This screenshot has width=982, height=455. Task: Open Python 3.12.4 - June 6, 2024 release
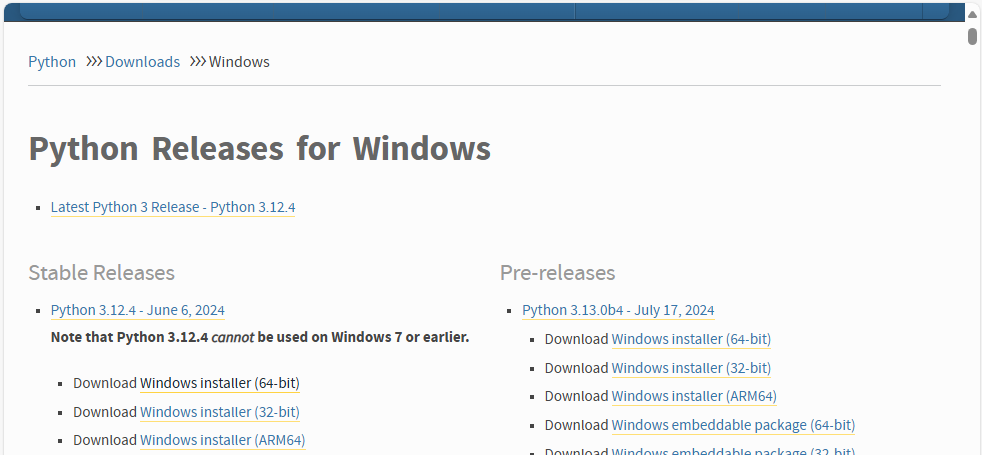(x=138, y=310)
